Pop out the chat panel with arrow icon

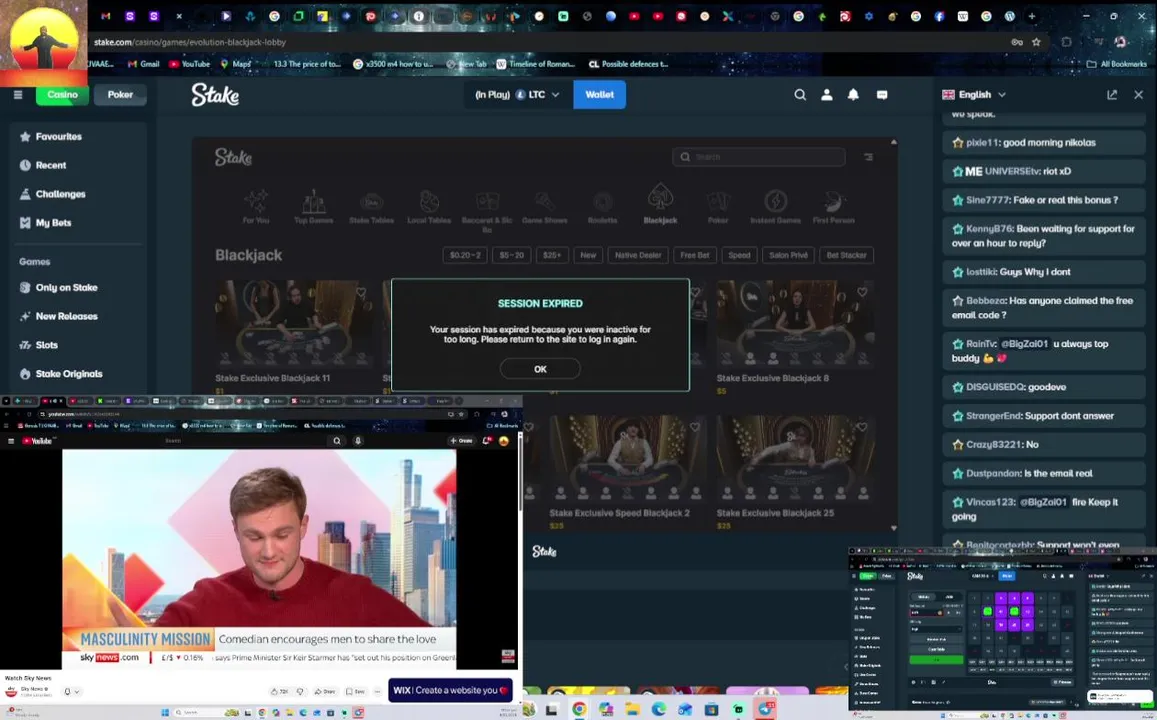point(1112,94)
